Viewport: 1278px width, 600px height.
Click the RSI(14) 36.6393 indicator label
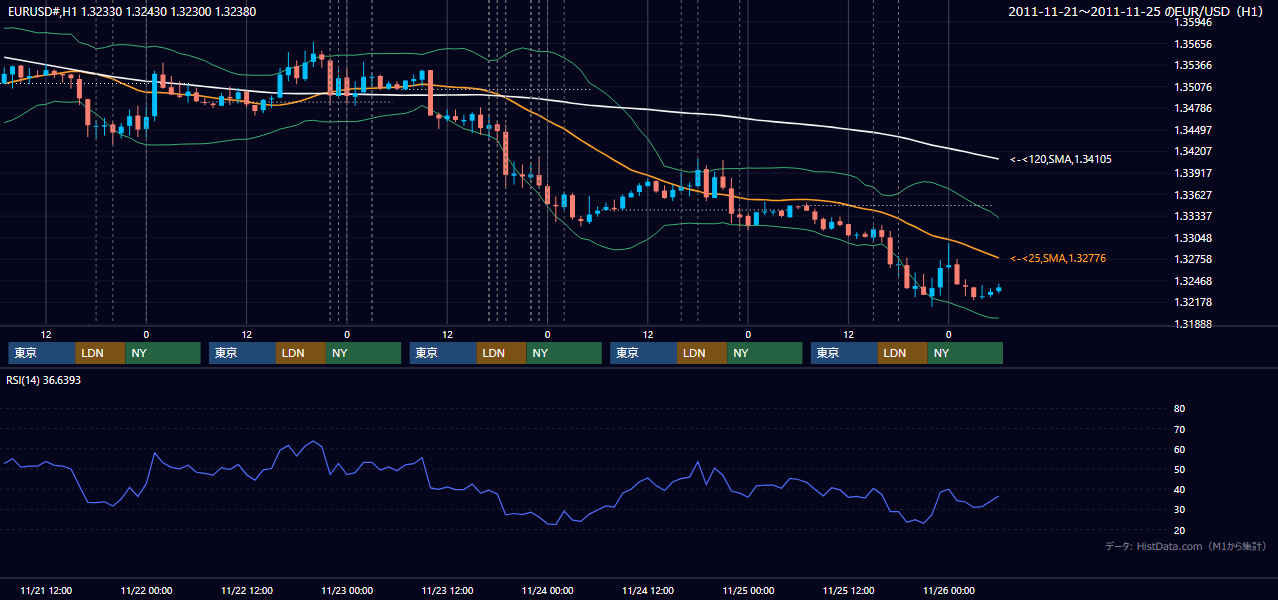tap(44, 380)
